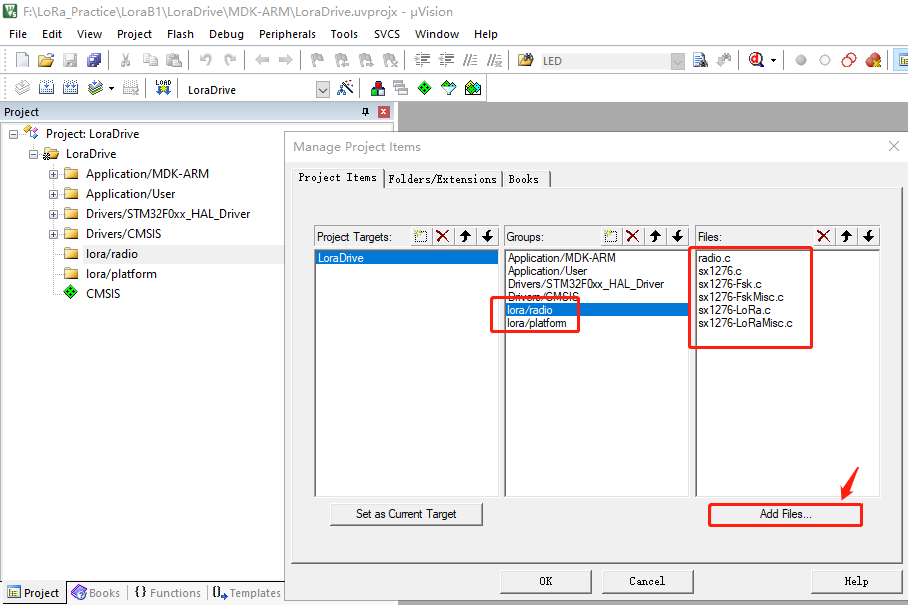Close the Project panel with the red X
This screenshot has height=607, width=908.
click(x=383, y=112)
